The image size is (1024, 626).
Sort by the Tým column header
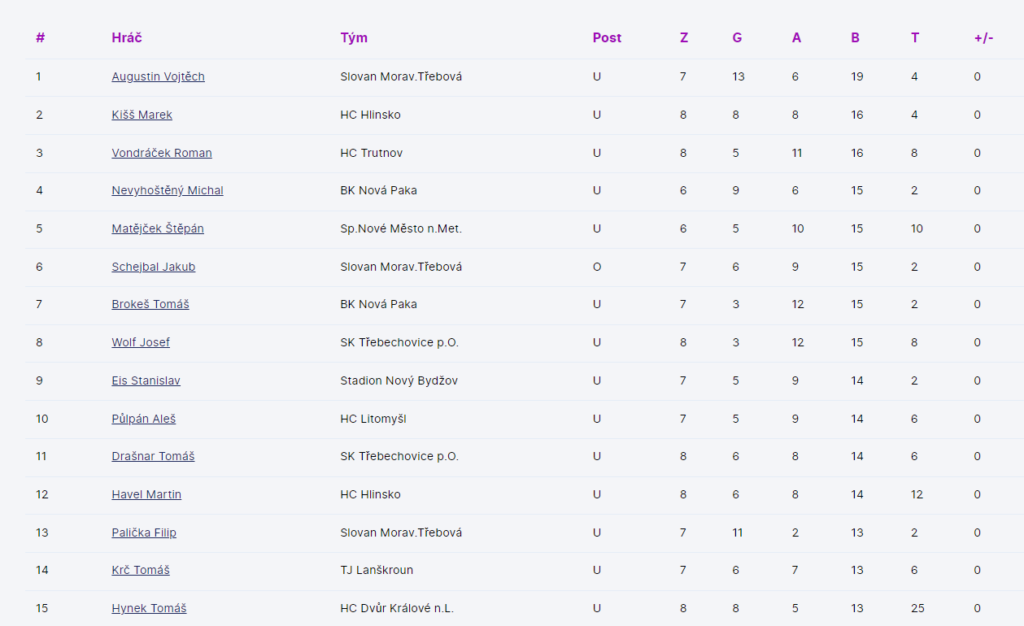click(x=354, y=38)
